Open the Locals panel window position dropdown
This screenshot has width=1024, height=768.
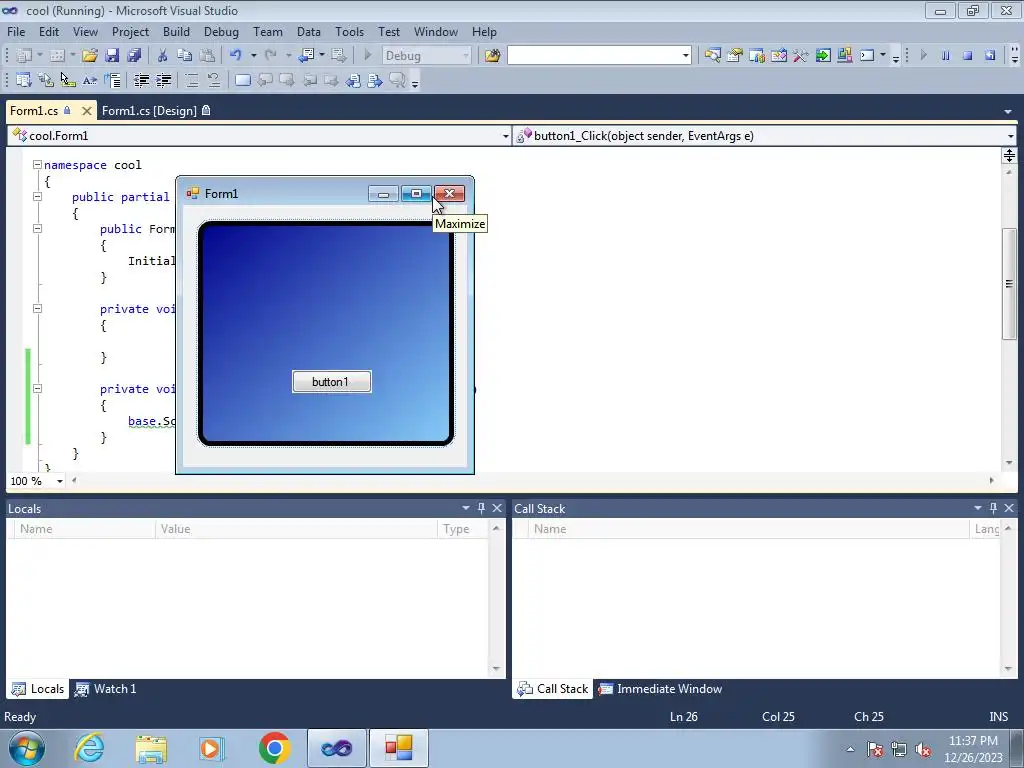tap(466, 508)
